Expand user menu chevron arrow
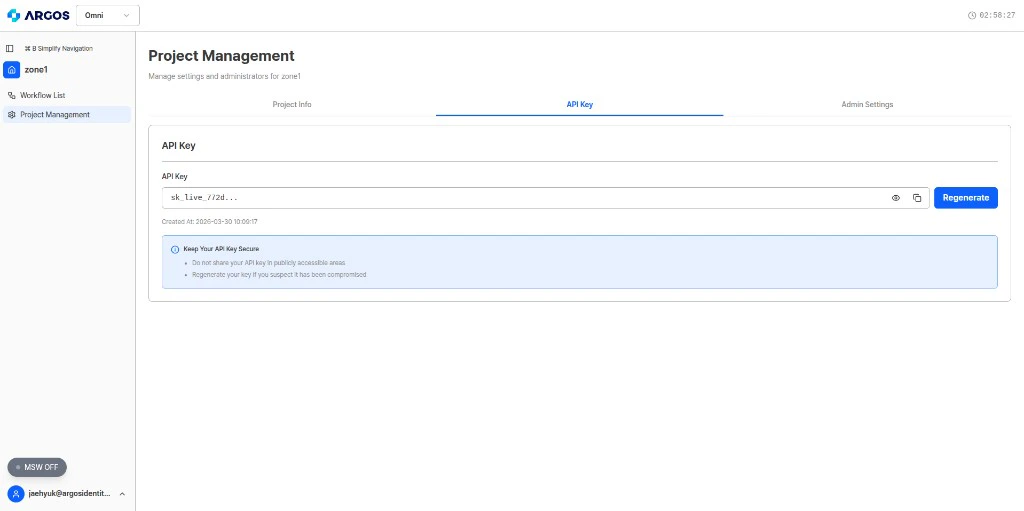The height and width of the screenshot is (511, 1024). 122,494
